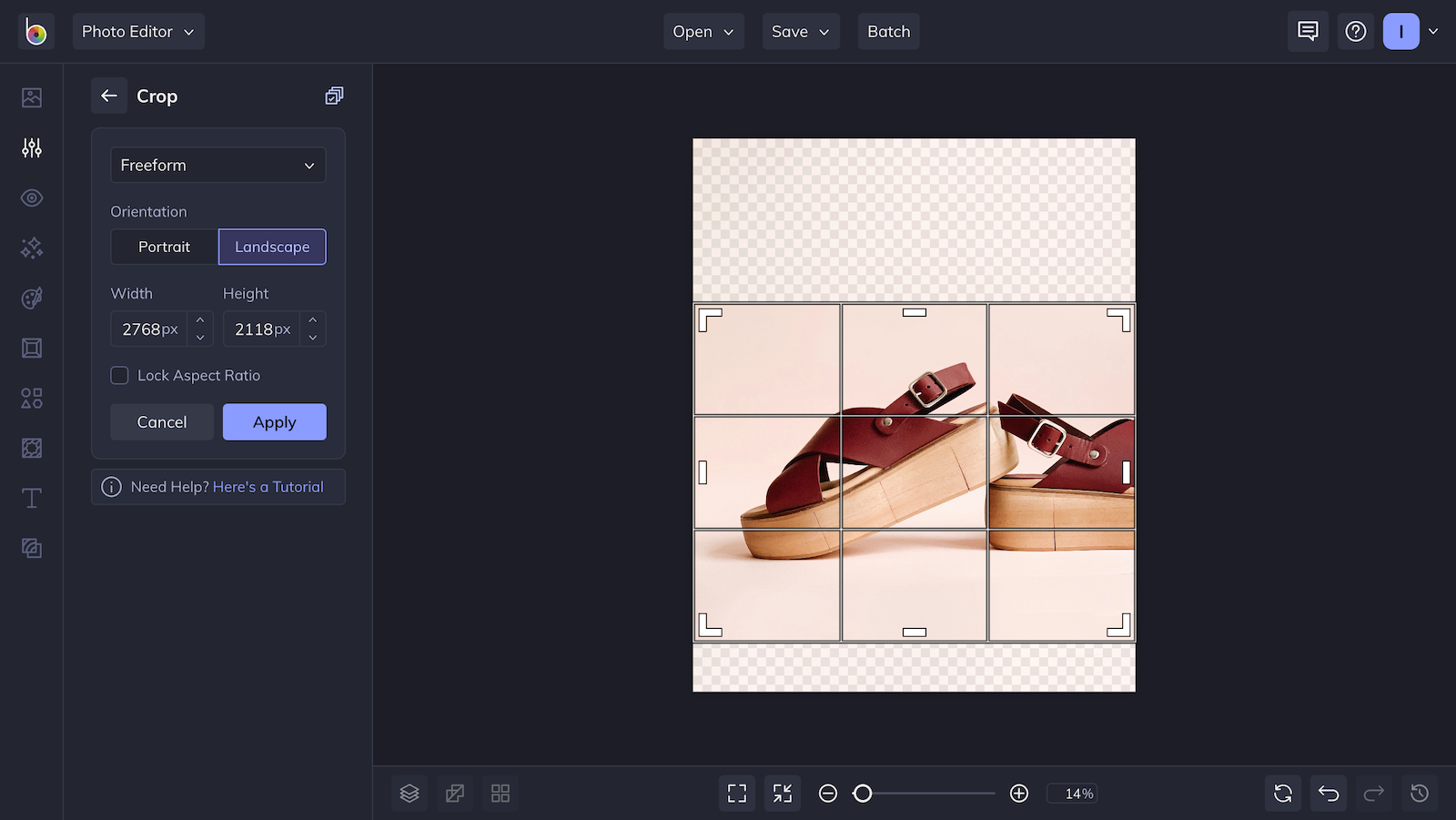This screenshot has width=1456, height=820.
Task: Enable Lock Aspect Ratio
Action: click(x=119, y=375)
